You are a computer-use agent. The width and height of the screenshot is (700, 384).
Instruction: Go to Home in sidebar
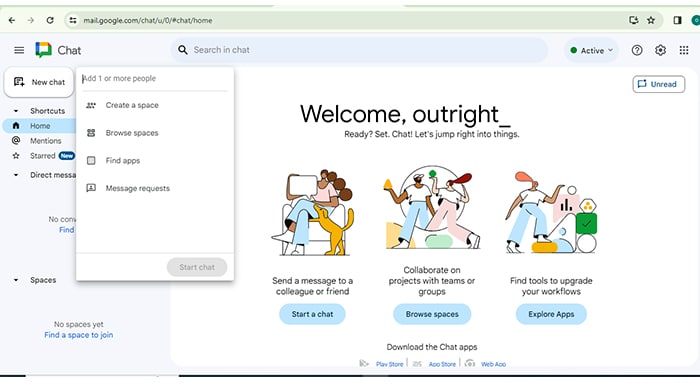coord(39,126)
